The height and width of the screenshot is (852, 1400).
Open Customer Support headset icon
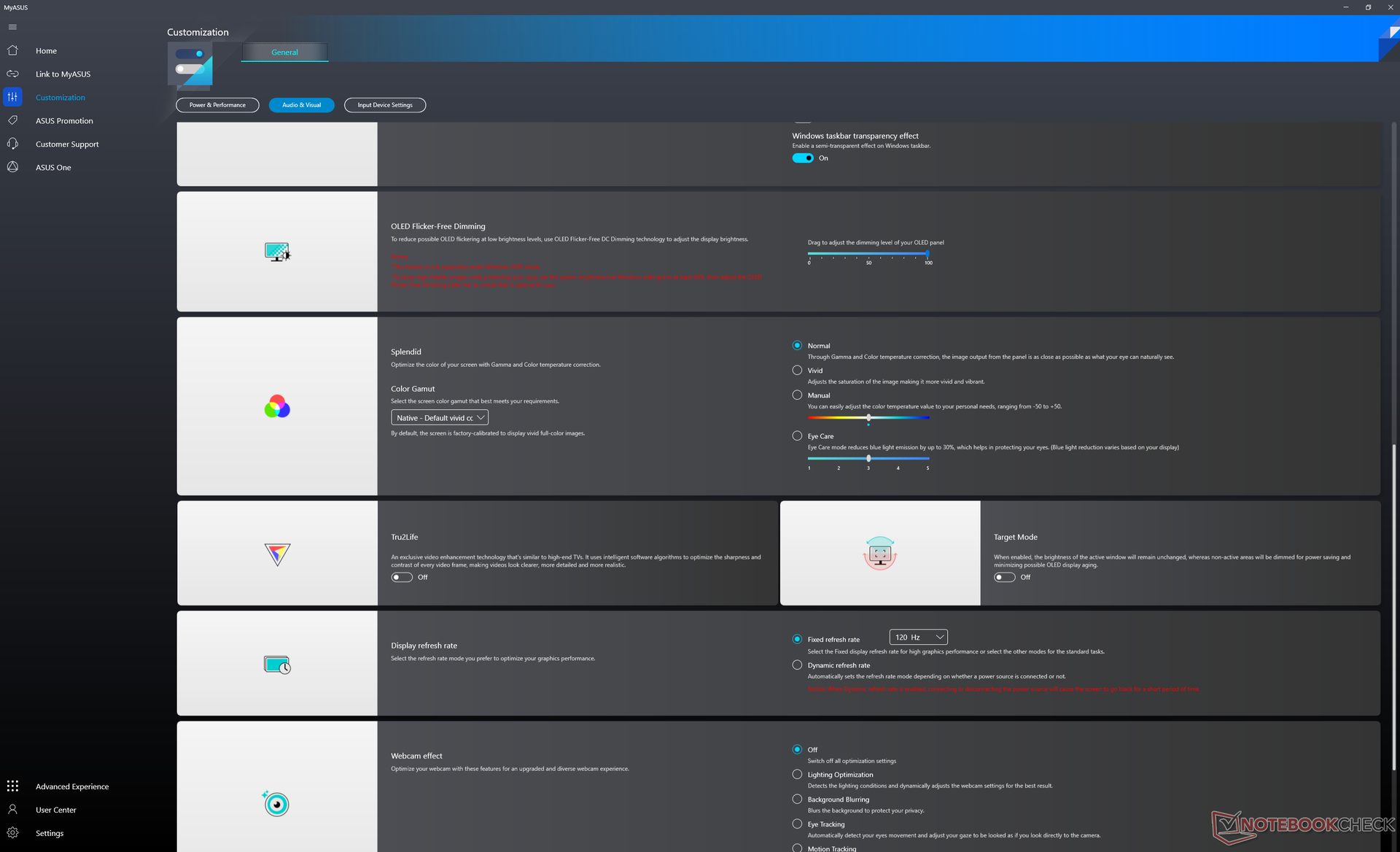[x=12, y=144]
